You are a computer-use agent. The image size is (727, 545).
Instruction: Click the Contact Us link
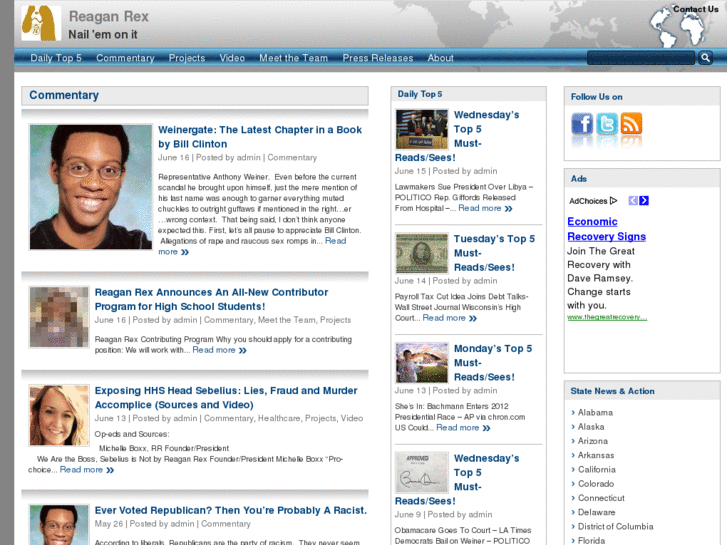point(695,9)
